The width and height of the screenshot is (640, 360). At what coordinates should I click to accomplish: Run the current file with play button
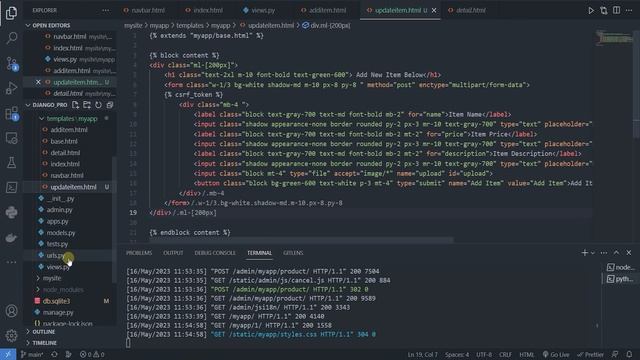[x=591, y=10]
